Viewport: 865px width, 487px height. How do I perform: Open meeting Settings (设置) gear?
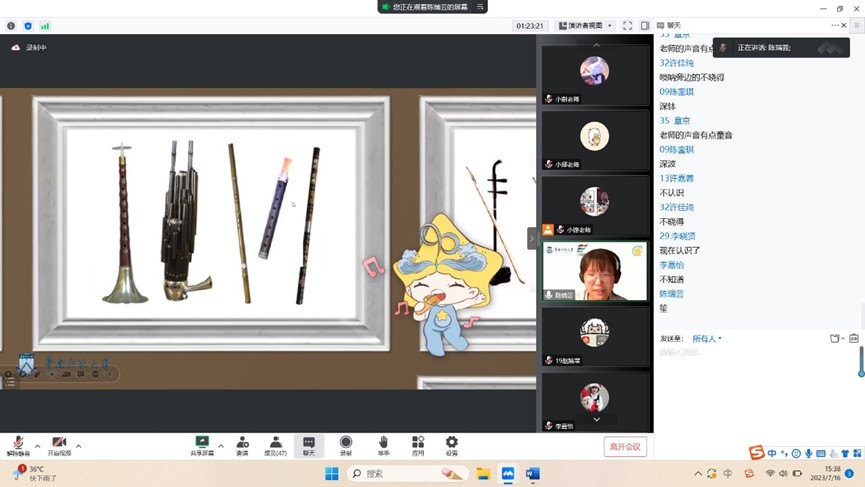452,445
